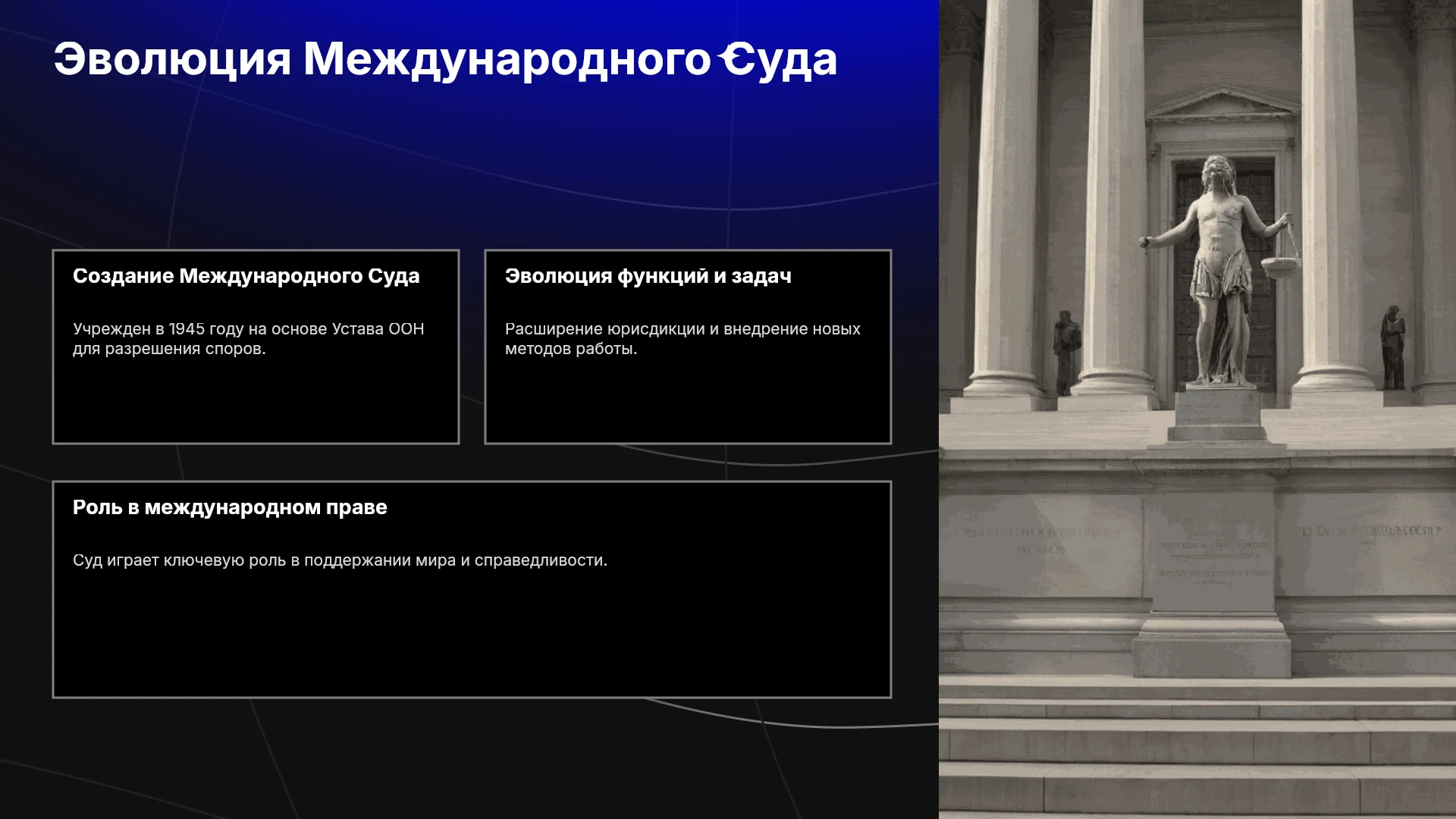The image size is (1456, 819).
Task: Click the slide title Эволюция Международного Суда
Action: click(x=445, y=59)
